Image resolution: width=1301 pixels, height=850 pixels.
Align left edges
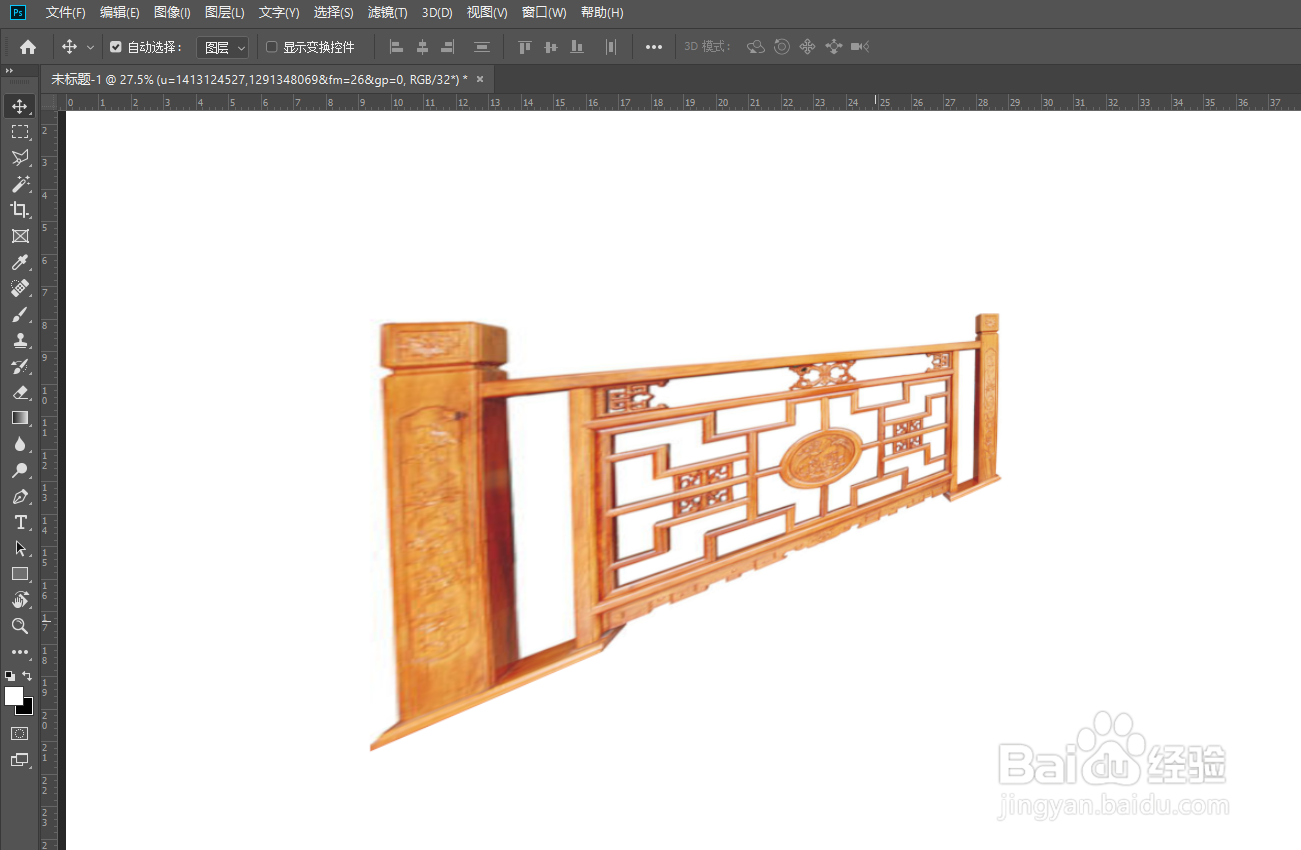click(x=396, y=47)
